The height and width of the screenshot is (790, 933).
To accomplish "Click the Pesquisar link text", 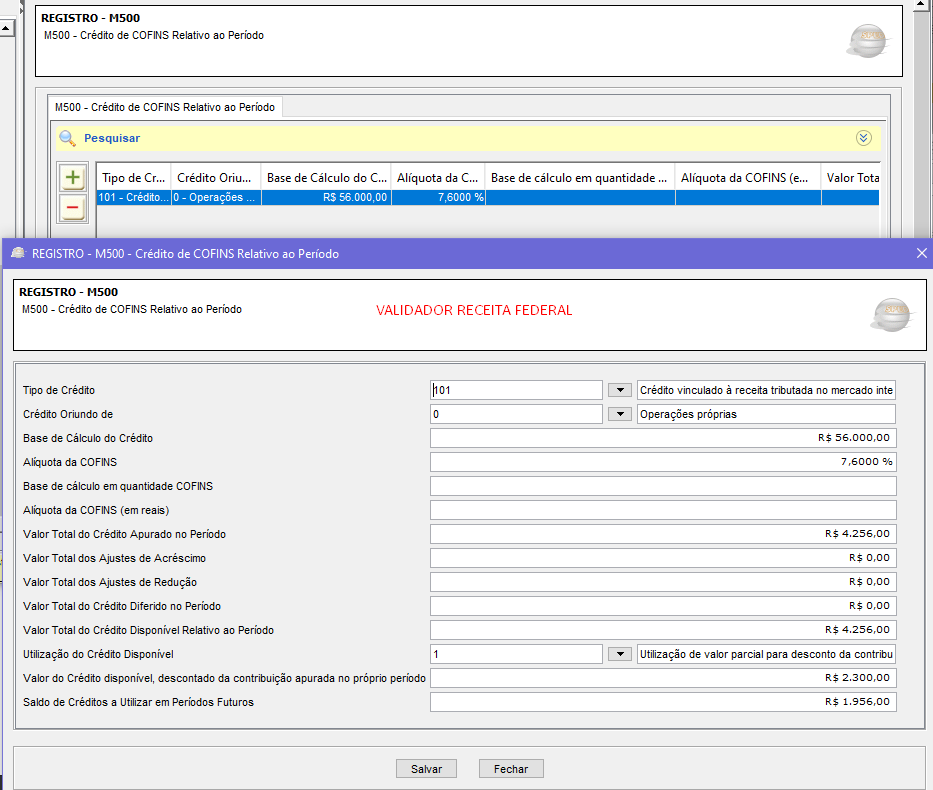I will (x=112, y=138).
